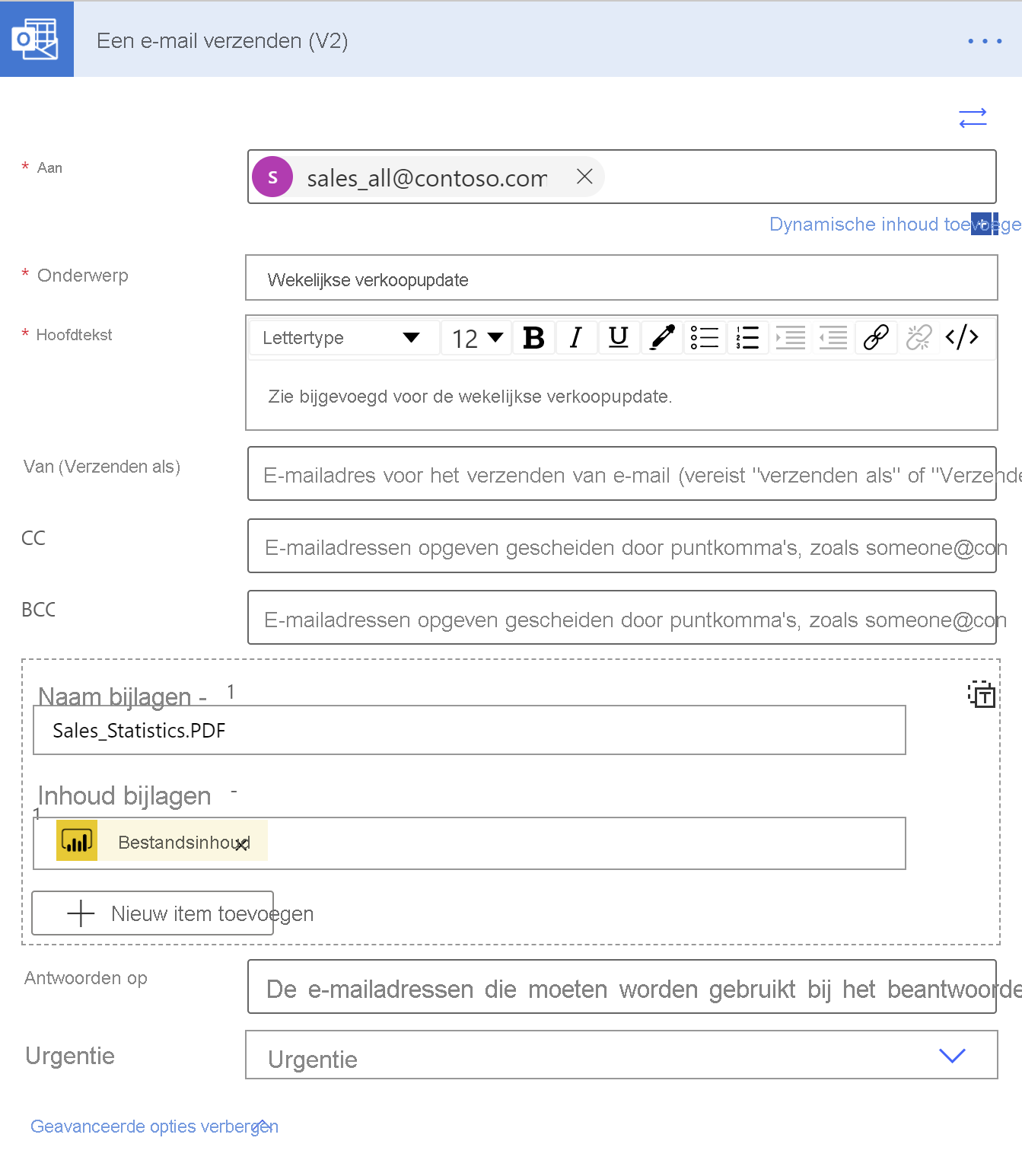The width and height of the screenshot is (1022, 1176).
Task: Click the Een e-mail verzenden (V2) title
Action: [222, 40]
